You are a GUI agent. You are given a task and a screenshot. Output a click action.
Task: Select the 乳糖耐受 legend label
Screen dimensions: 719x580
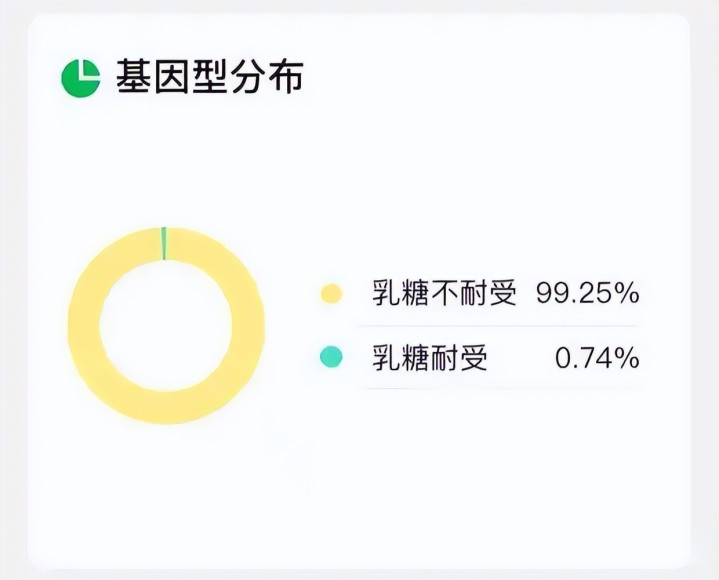[430, 357]
